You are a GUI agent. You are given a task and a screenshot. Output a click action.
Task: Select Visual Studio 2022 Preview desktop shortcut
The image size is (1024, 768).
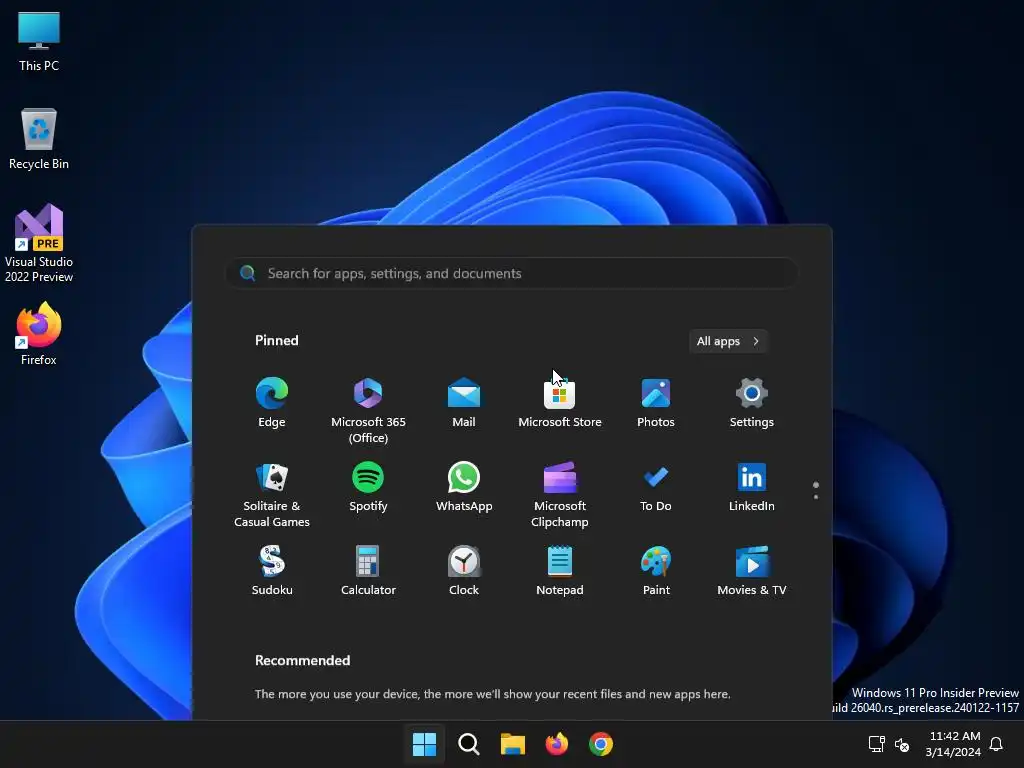[39, 243]
